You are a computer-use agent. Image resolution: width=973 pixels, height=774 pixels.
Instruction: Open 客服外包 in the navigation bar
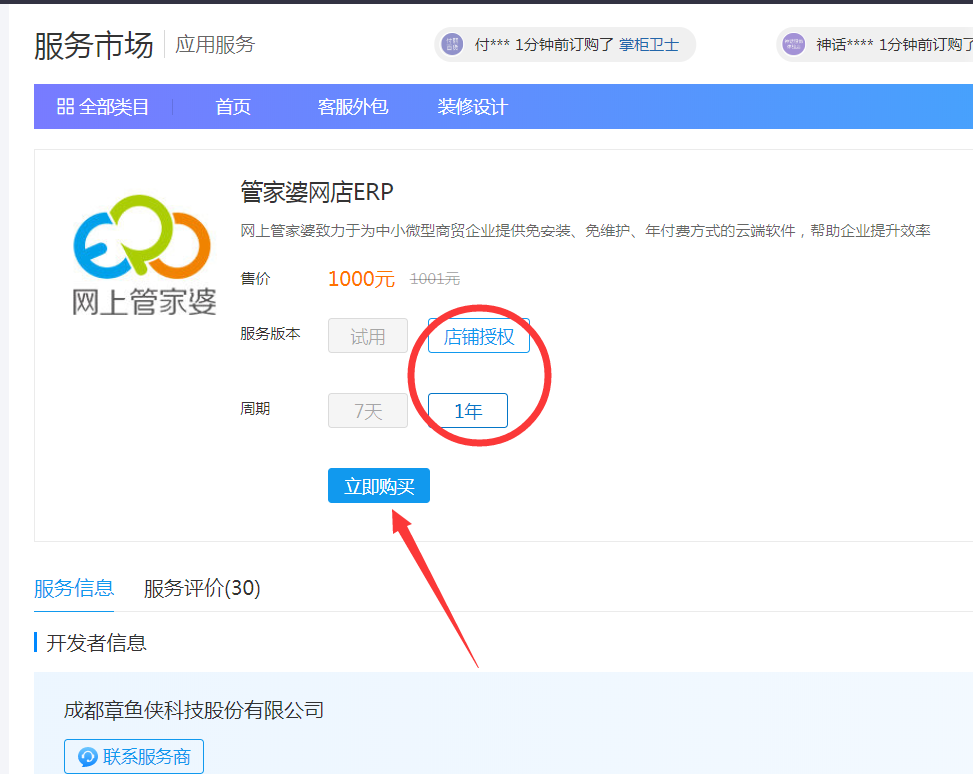(x=352, y=107)
